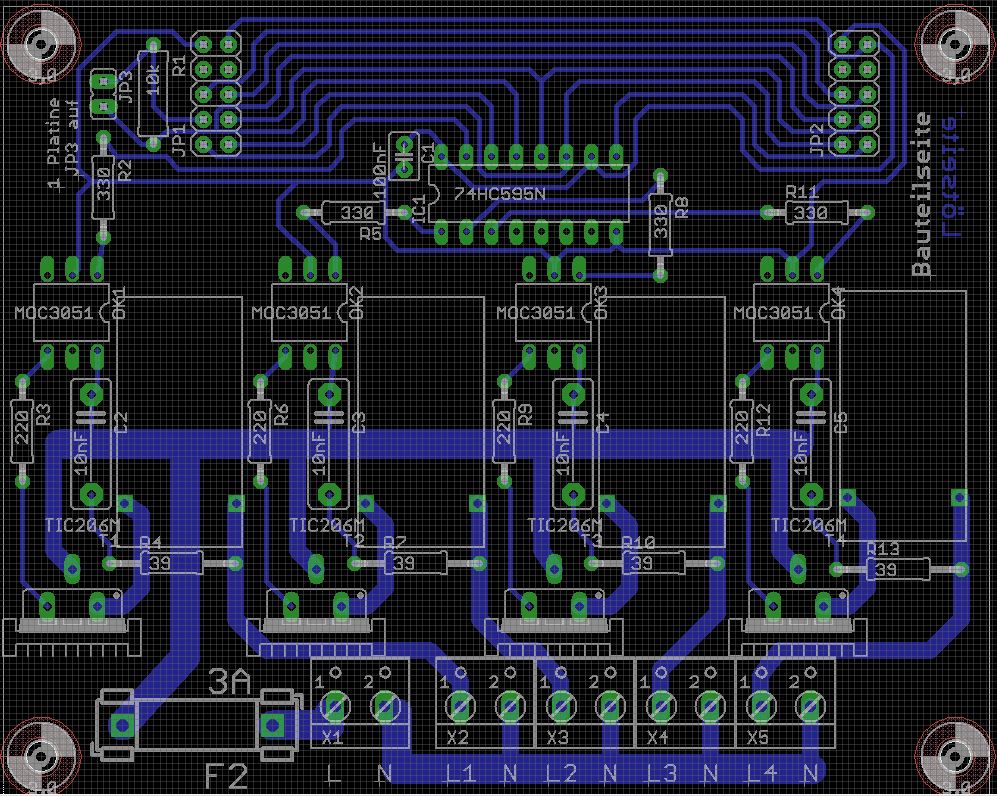Select pad 2 of terminal X3

pyautogui.click(x=610, y=705)
